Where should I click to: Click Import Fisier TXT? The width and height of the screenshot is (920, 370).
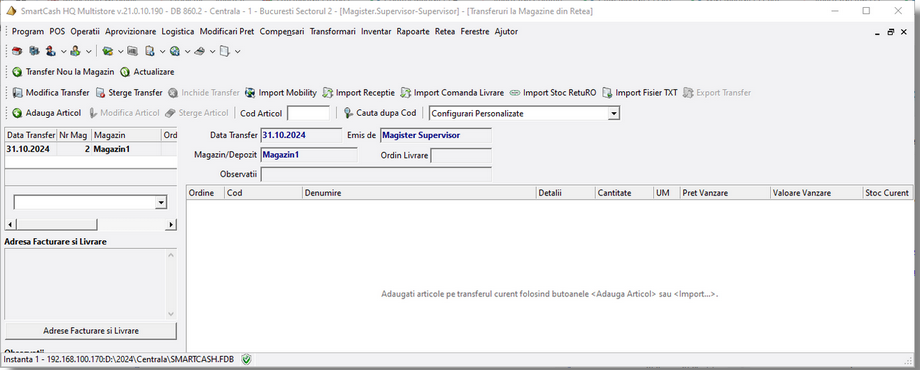[x=640, y=93]
